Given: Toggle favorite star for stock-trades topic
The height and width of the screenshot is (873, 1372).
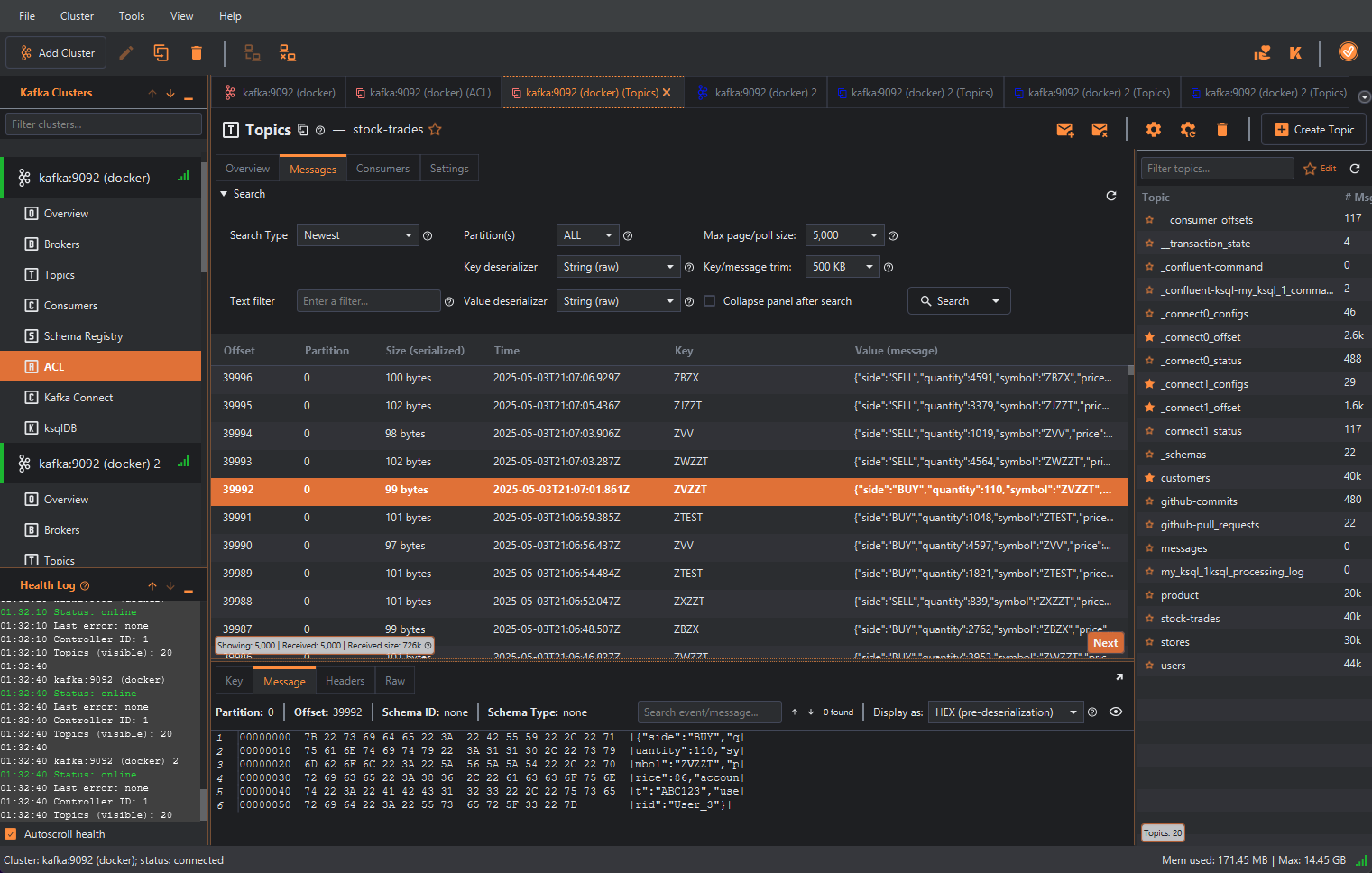Looking at the screenshot, I should pyautogui.click(x=1149, y=619).
